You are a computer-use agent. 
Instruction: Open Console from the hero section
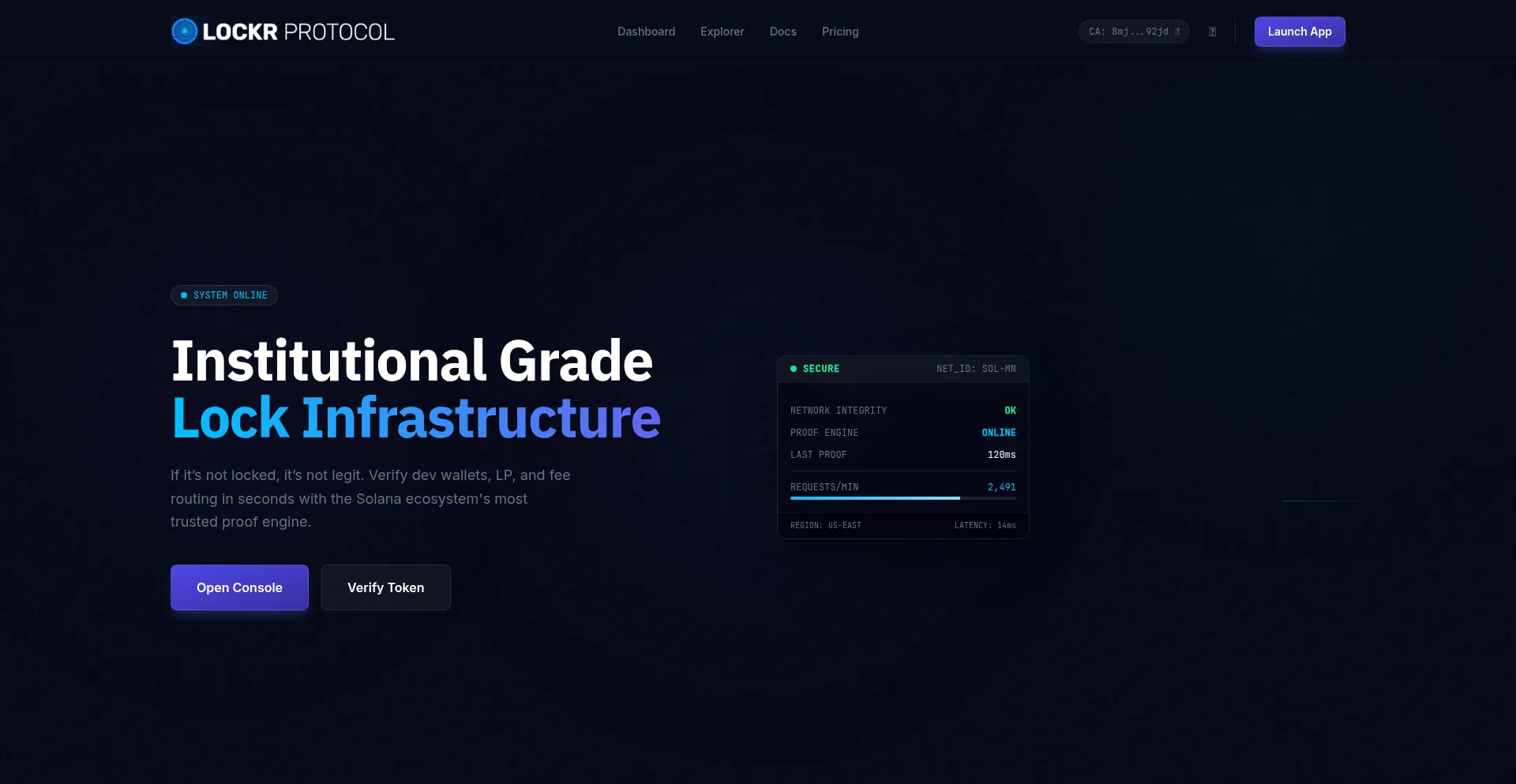click(x=239, y=587)
